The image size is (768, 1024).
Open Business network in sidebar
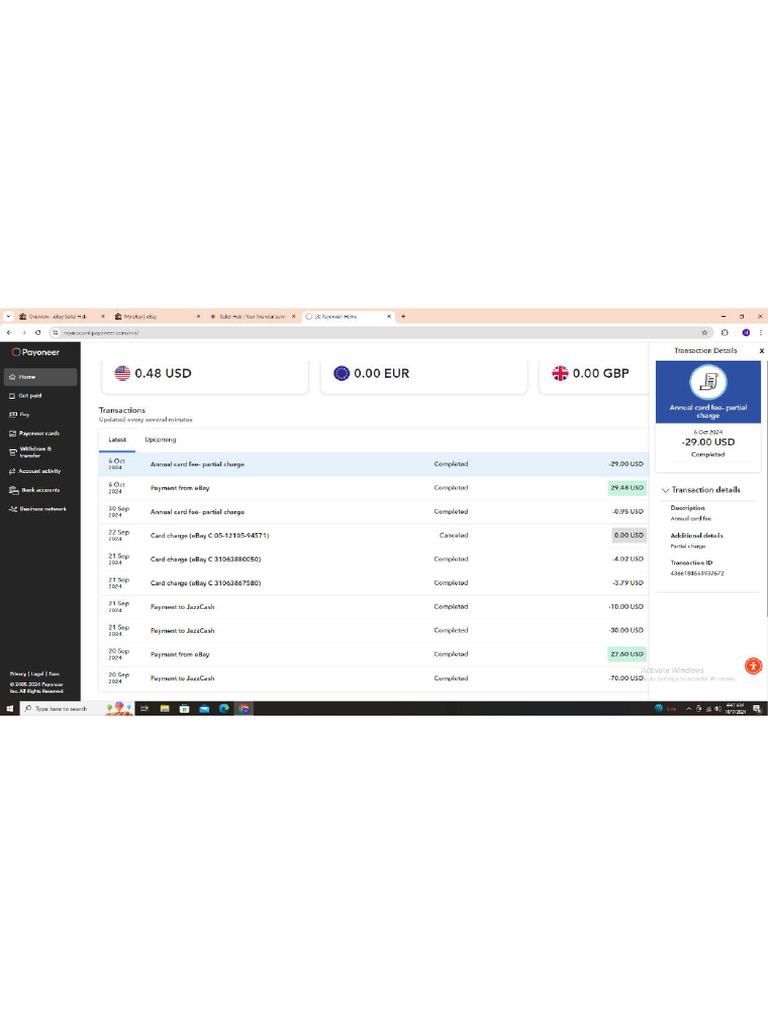pyautogui.click(x=40, y=509)
